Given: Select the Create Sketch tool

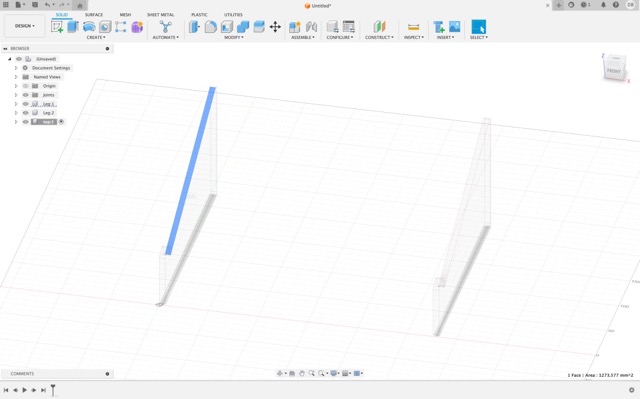Looking at the screenshot, I should [57, 27].
